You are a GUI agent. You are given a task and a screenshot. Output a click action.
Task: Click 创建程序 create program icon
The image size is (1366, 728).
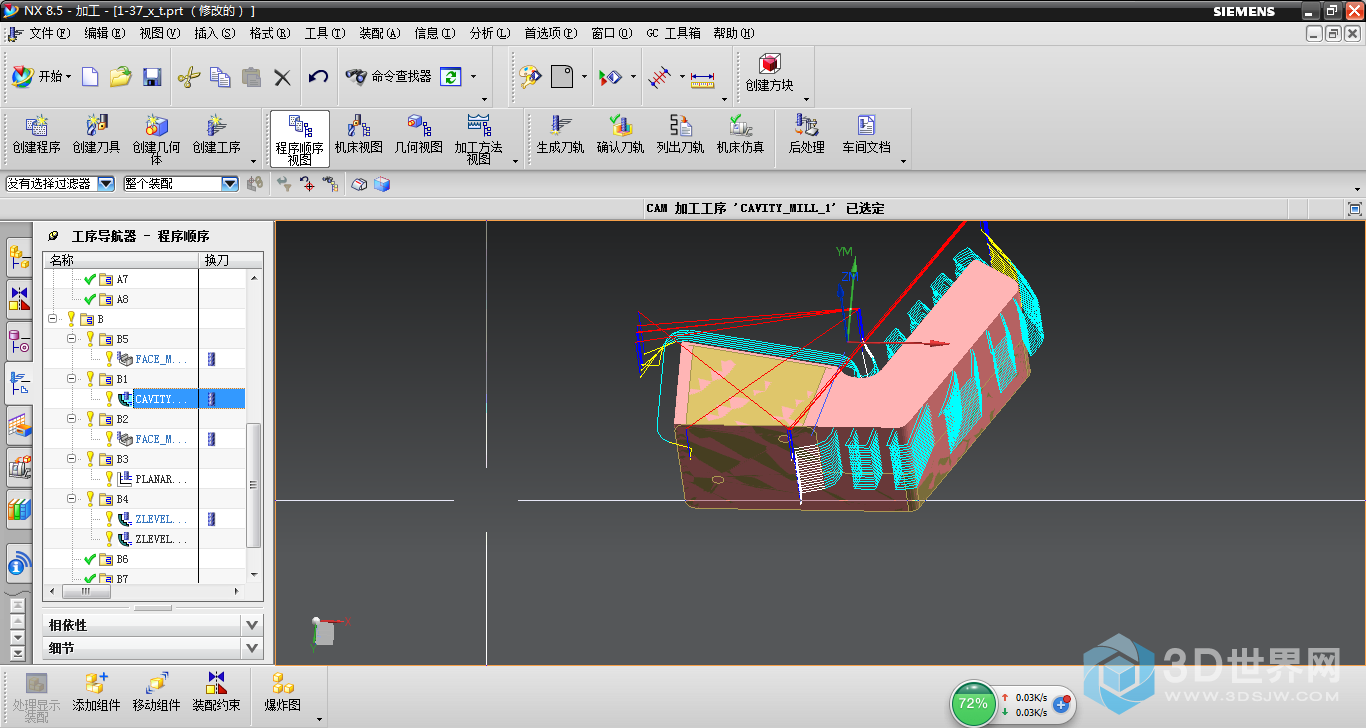pyautogui.click(x=37, y=134)
